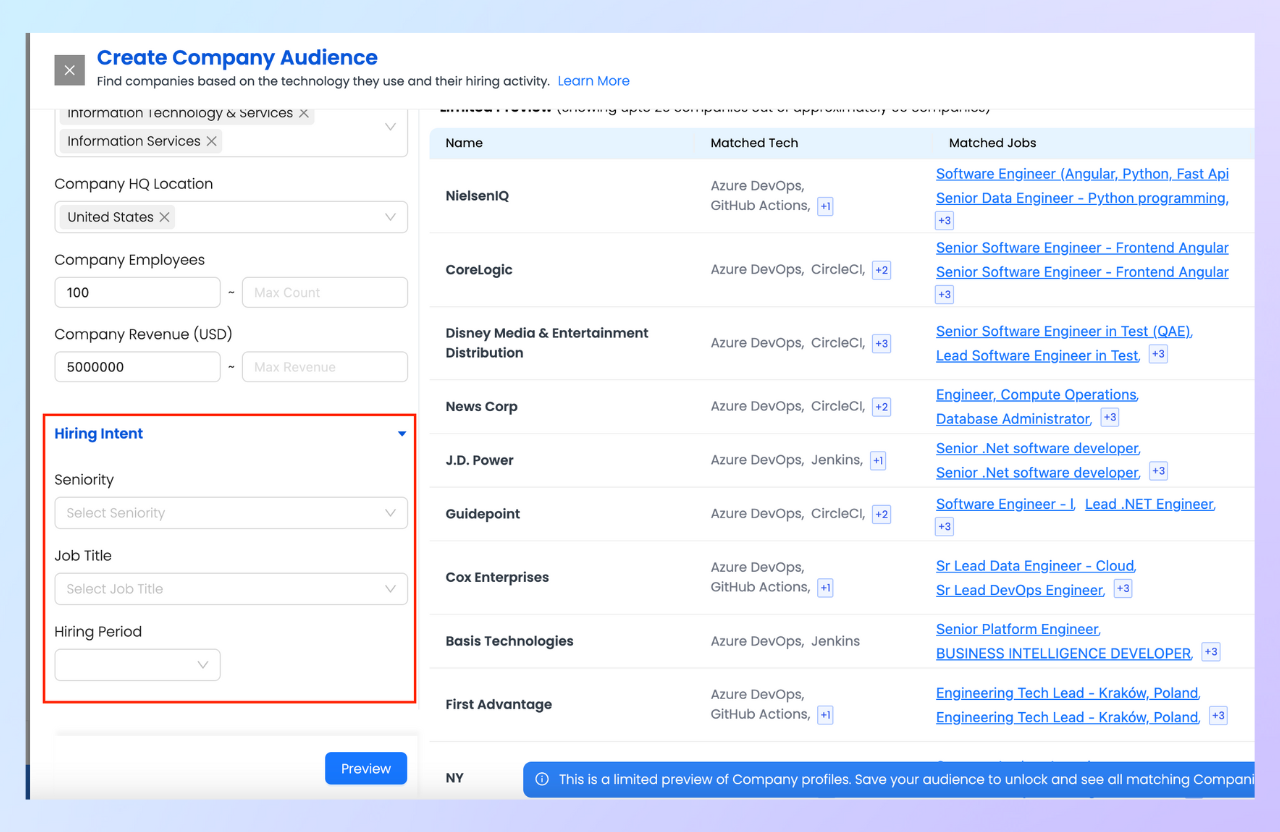Image resolution: width=1280 pixels, height=832 pixels.
Task: Show +3 more jobs for News Corp
Action: pyautogui.click(x=1109, y=417)
